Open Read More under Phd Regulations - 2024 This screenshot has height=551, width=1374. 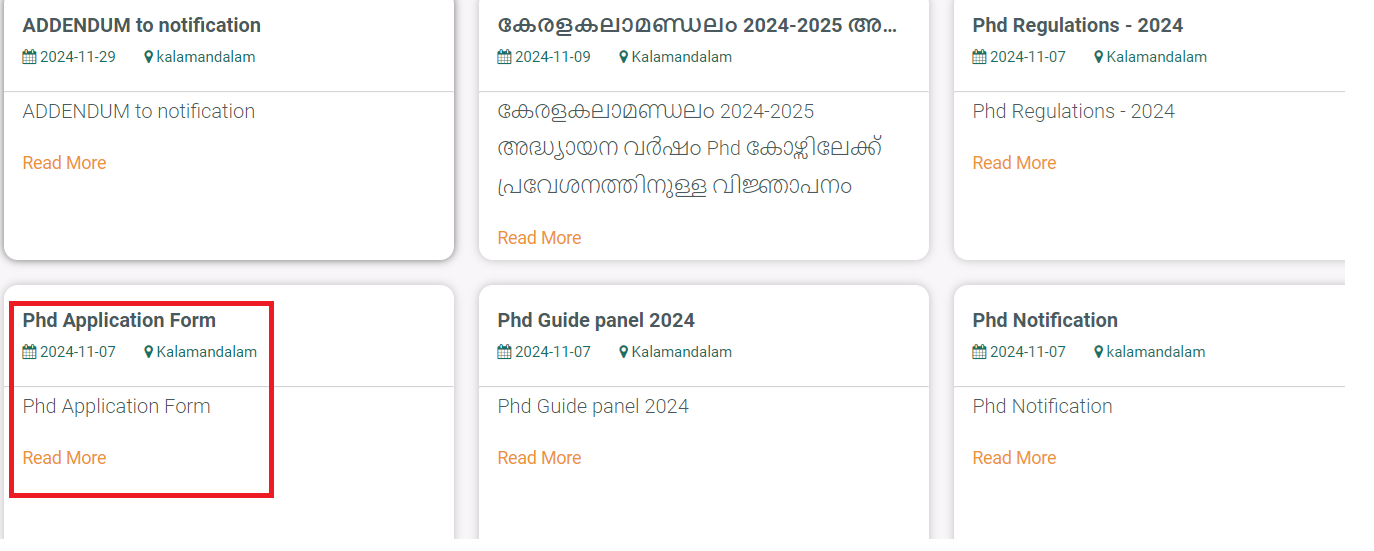click(x=1014, y=163)
